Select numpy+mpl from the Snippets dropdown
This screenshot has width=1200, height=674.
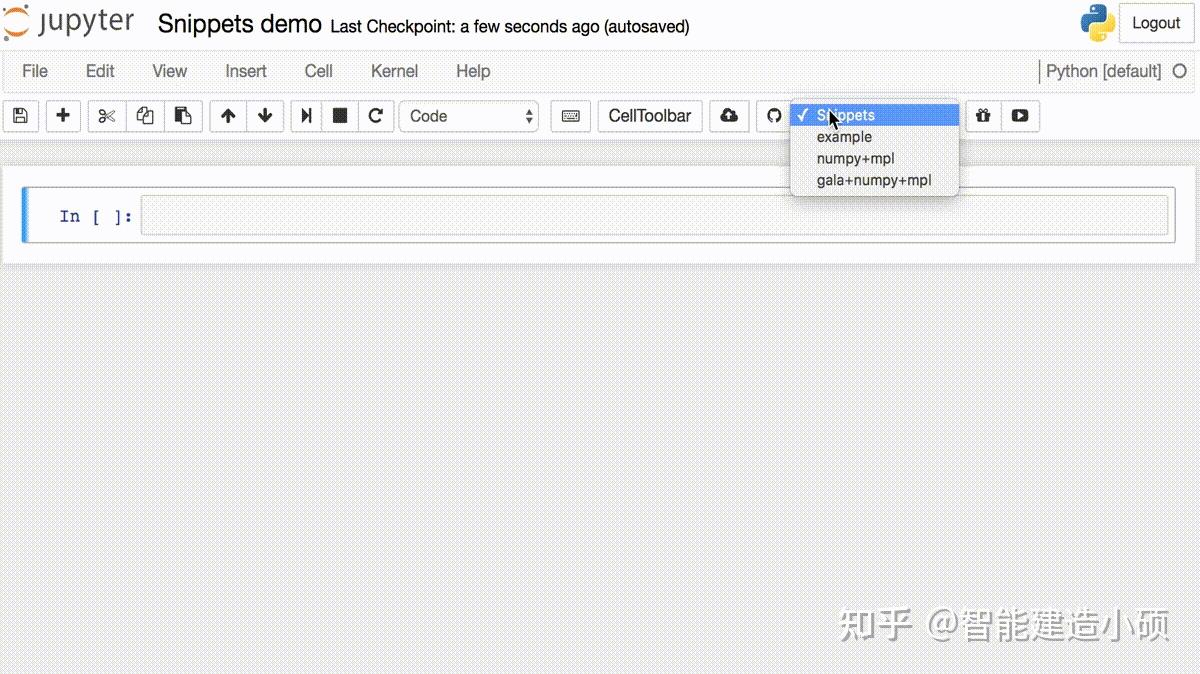[x=855, y=158]
